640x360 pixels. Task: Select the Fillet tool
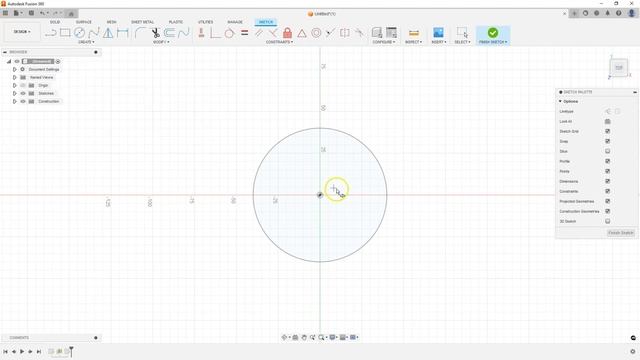(x=140, y=33)
